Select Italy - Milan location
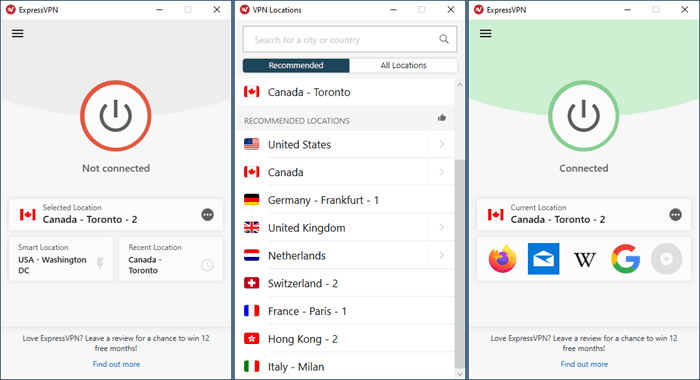Screen dimensions: 700x380 345,367
